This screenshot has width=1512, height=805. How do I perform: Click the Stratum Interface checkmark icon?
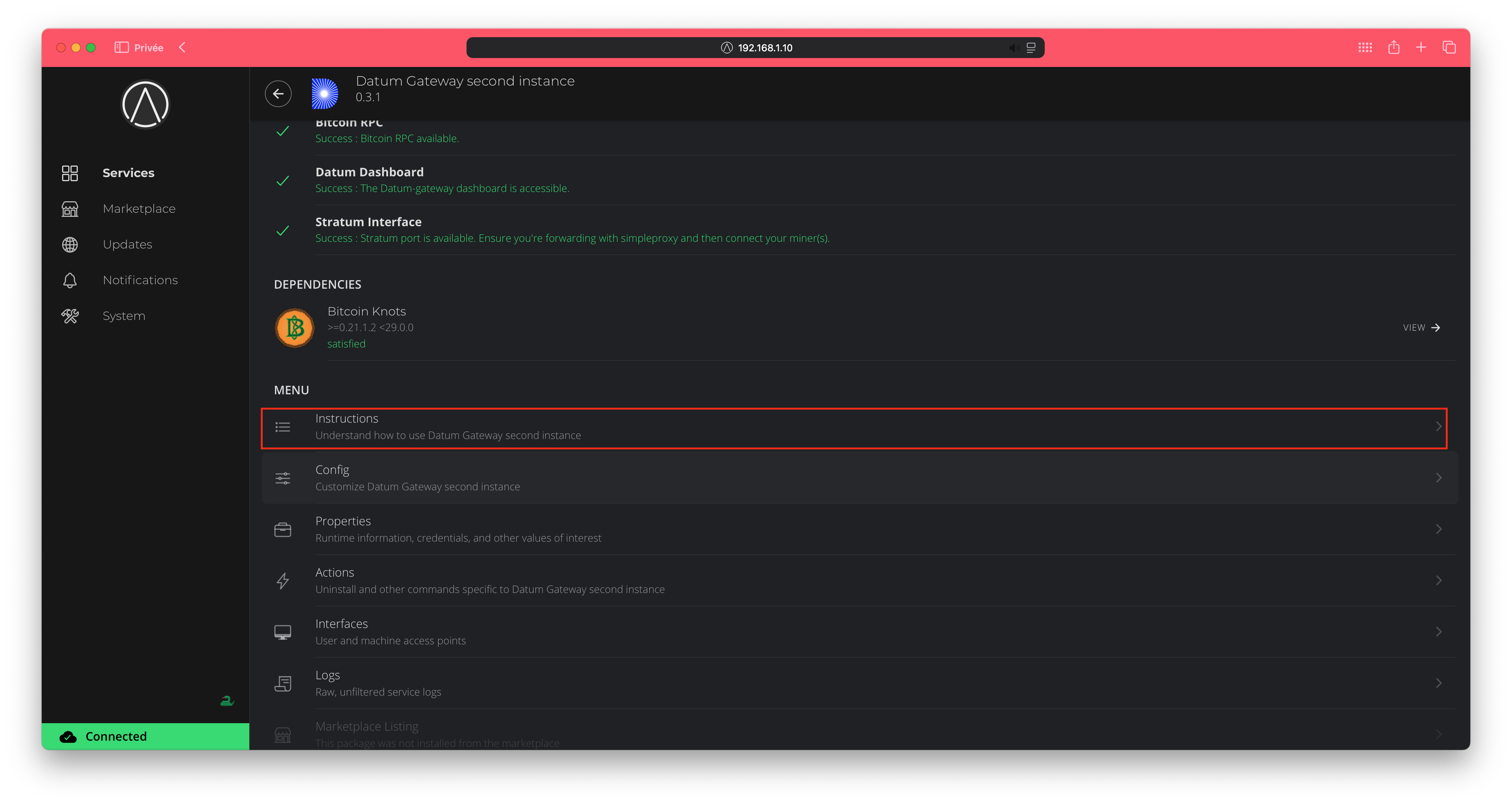tap(283, 231)
